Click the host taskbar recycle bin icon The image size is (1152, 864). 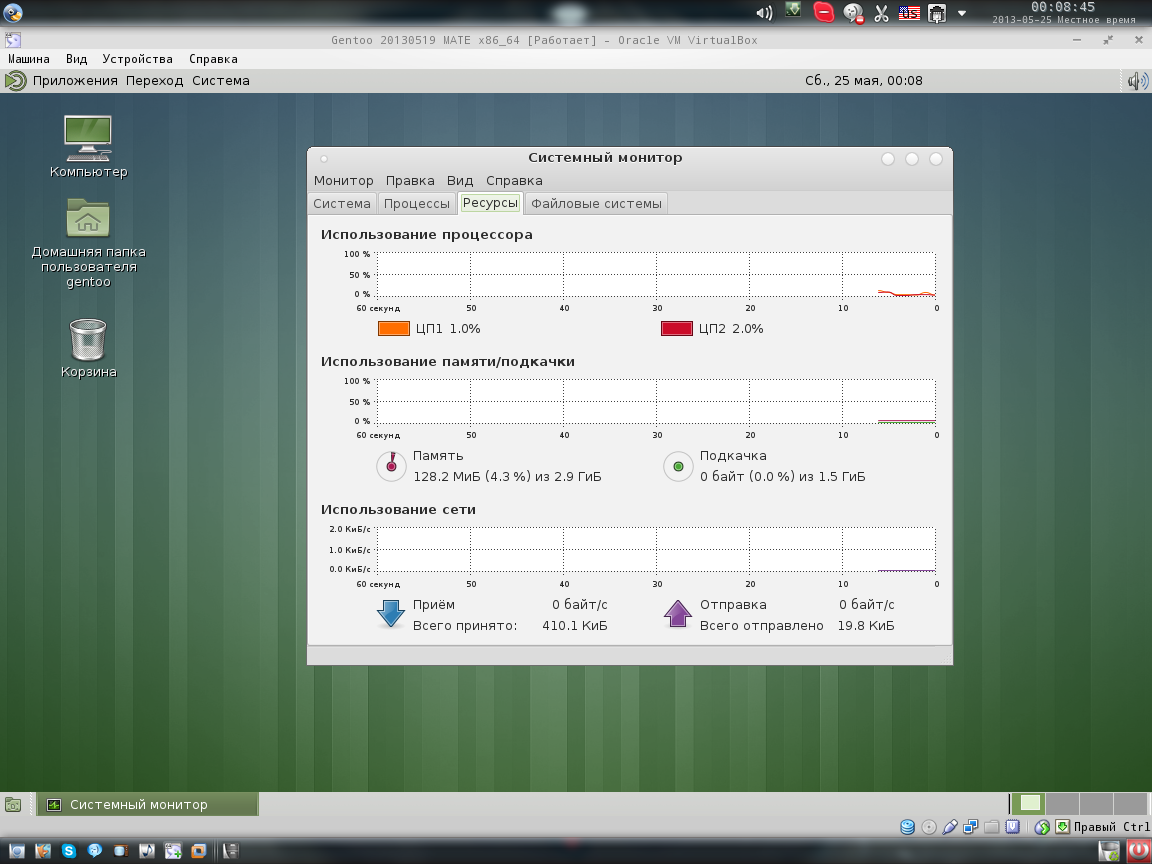[1109, 851]
